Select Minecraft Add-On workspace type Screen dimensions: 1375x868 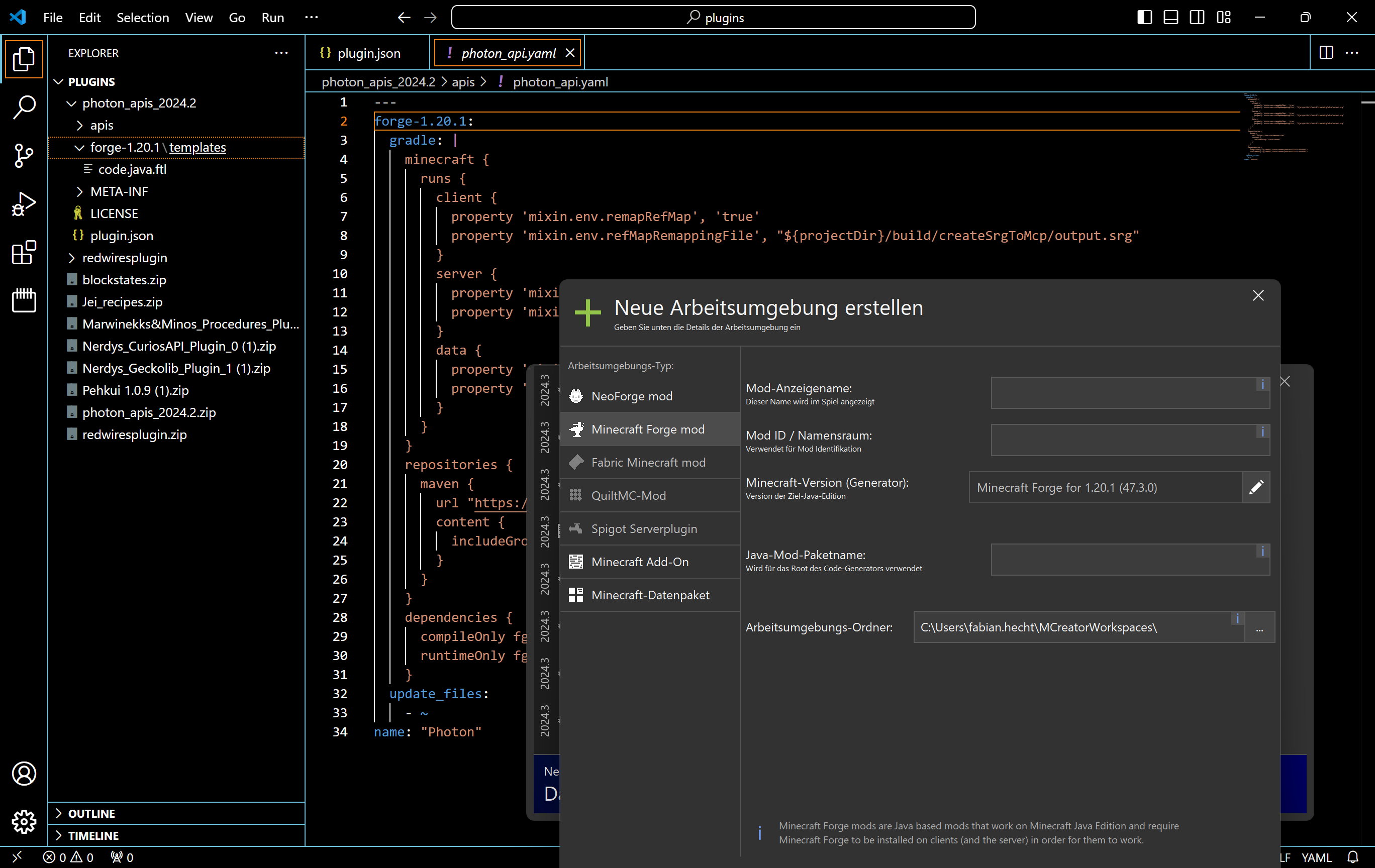(x=650, y=562)
